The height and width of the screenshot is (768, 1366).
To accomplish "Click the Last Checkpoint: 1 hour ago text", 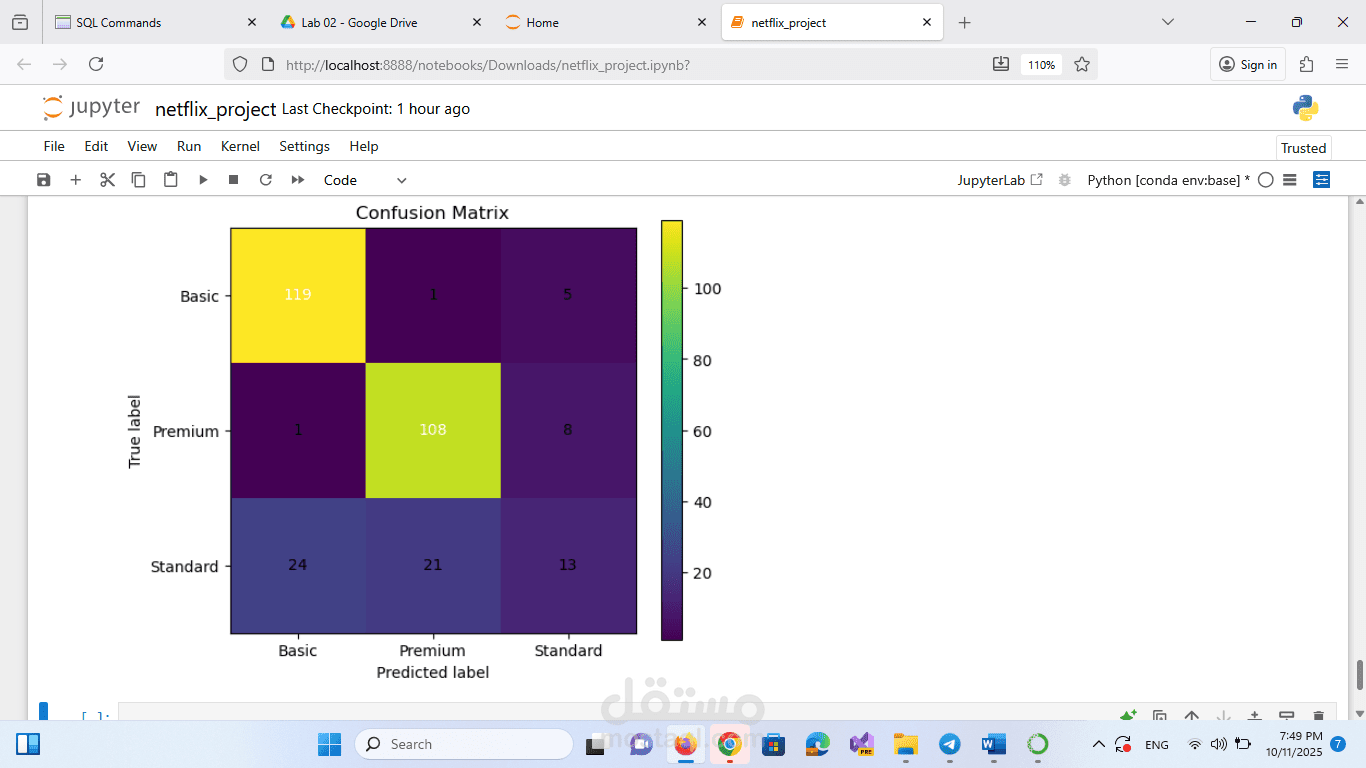I will point(376,109).
